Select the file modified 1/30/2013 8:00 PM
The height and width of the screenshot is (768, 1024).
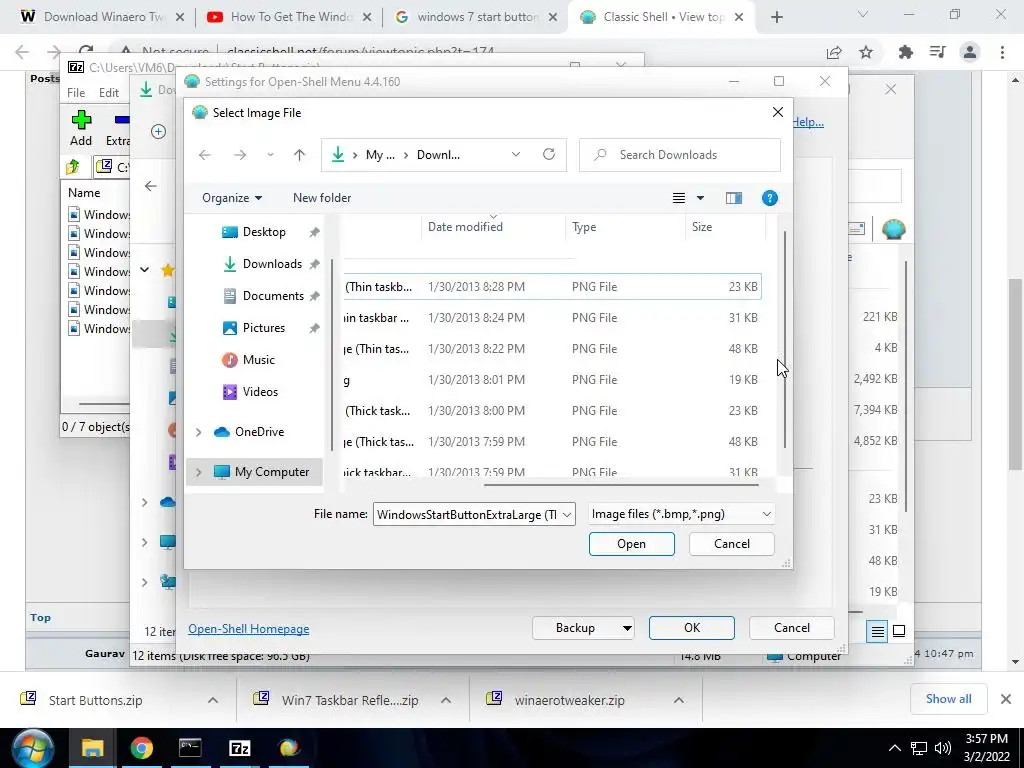pos(552,411)
